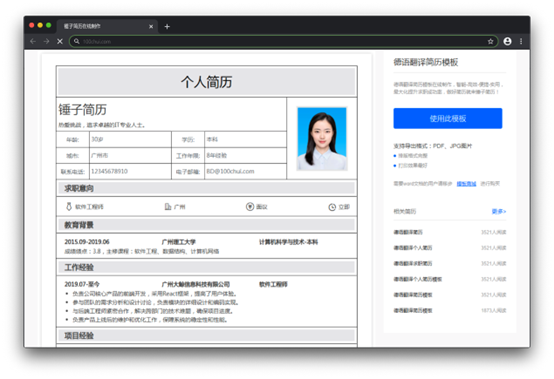Click the 求职意向 section header
This screenshot has width=554, height=379.
[207, 188]
